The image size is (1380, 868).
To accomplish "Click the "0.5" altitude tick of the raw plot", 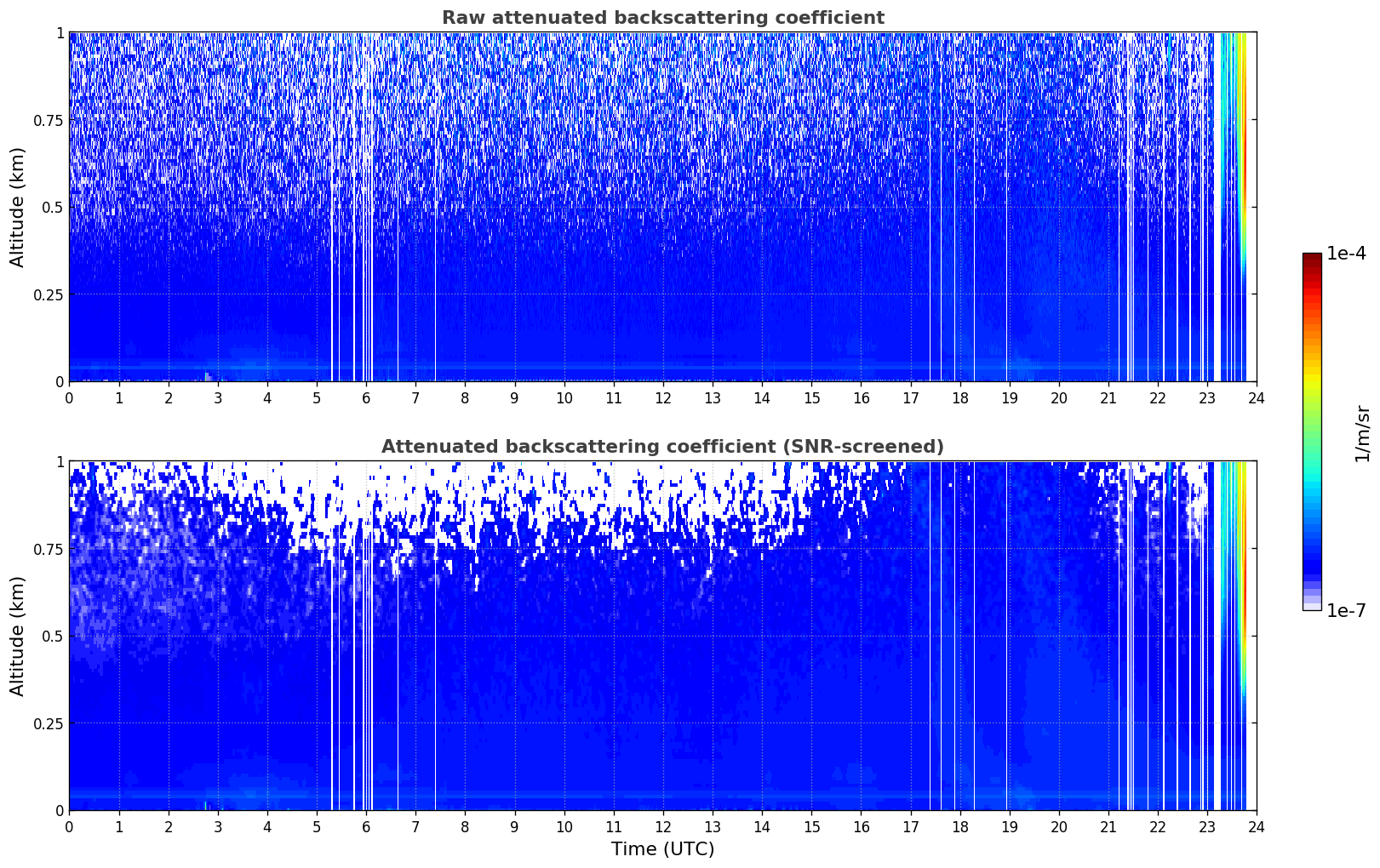I will pos(53,207).
